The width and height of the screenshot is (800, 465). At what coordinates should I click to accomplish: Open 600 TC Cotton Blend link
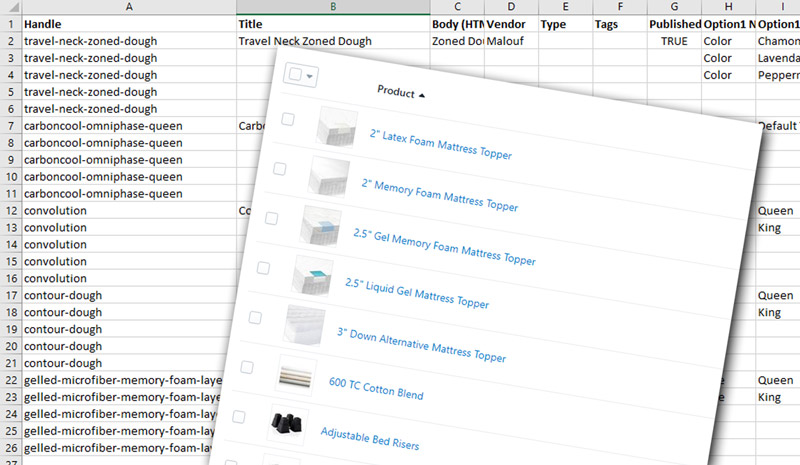pos(376,388)
